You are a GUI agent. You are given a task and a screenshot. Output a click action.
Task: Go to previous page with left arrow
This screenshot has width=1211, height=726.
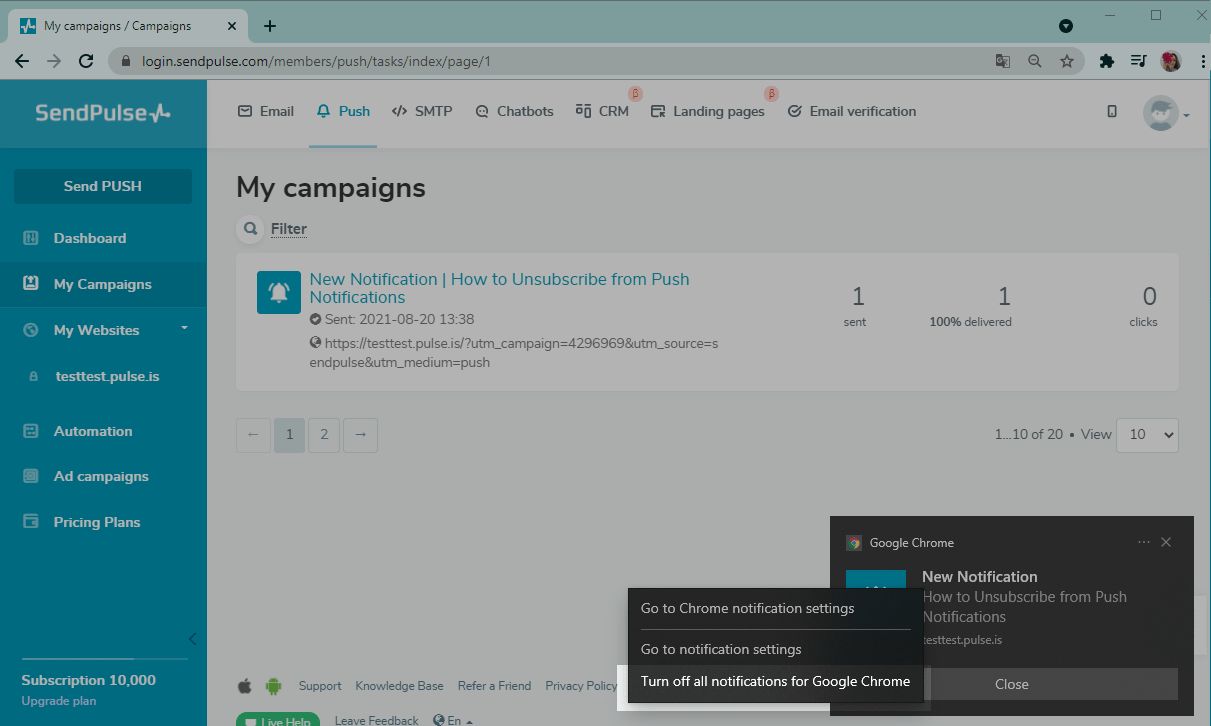pyautogui.click(x=253, y=435)
